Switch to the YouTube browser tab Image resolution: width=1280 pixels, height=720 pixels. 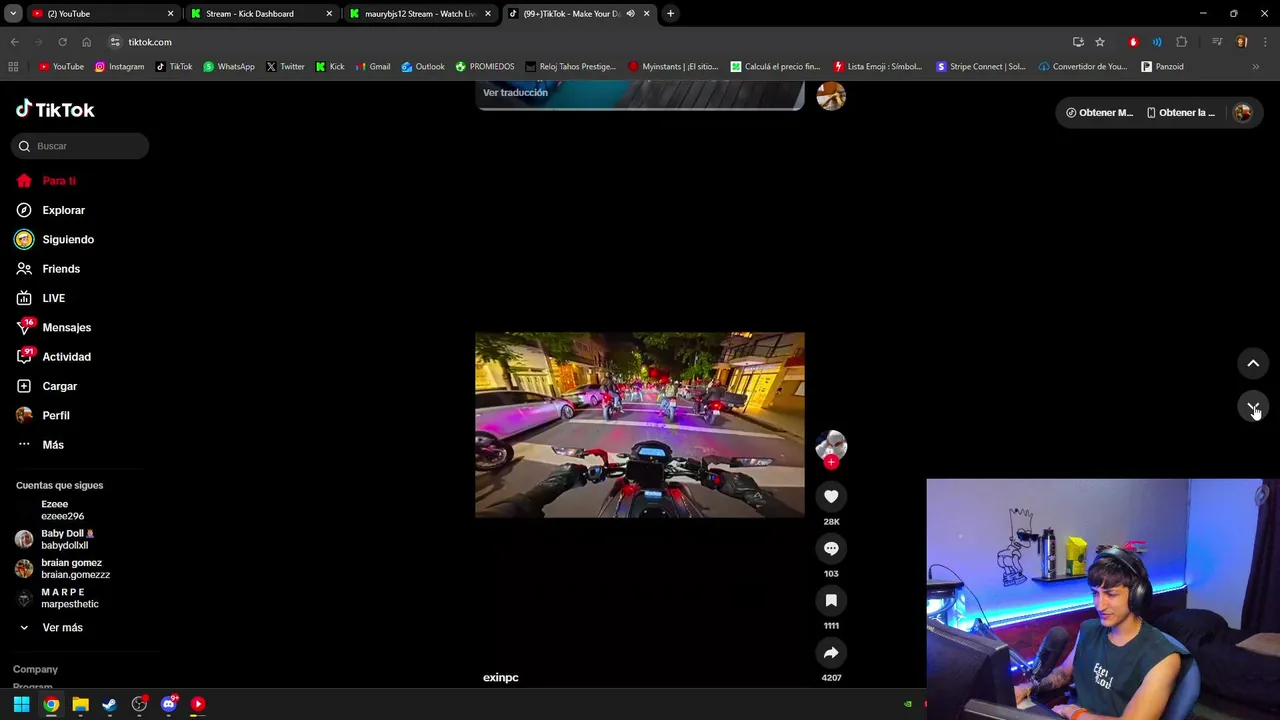coord(100,14)
